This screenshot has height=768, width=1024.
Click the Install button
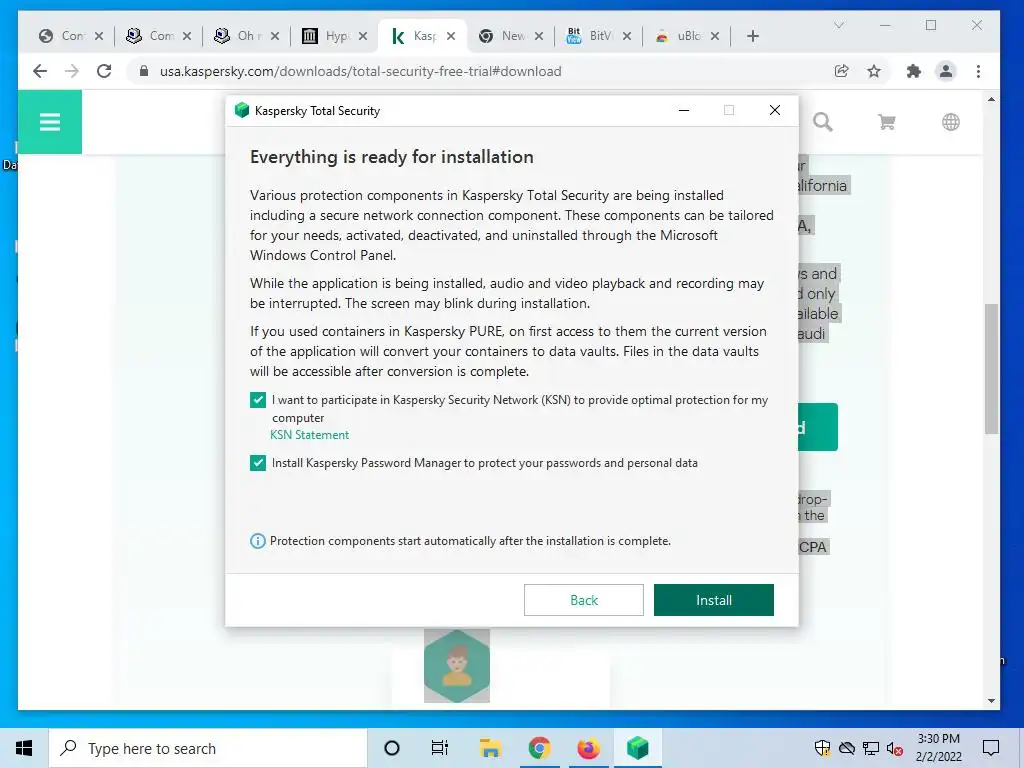pyautogui.click(x=713, y=600)
